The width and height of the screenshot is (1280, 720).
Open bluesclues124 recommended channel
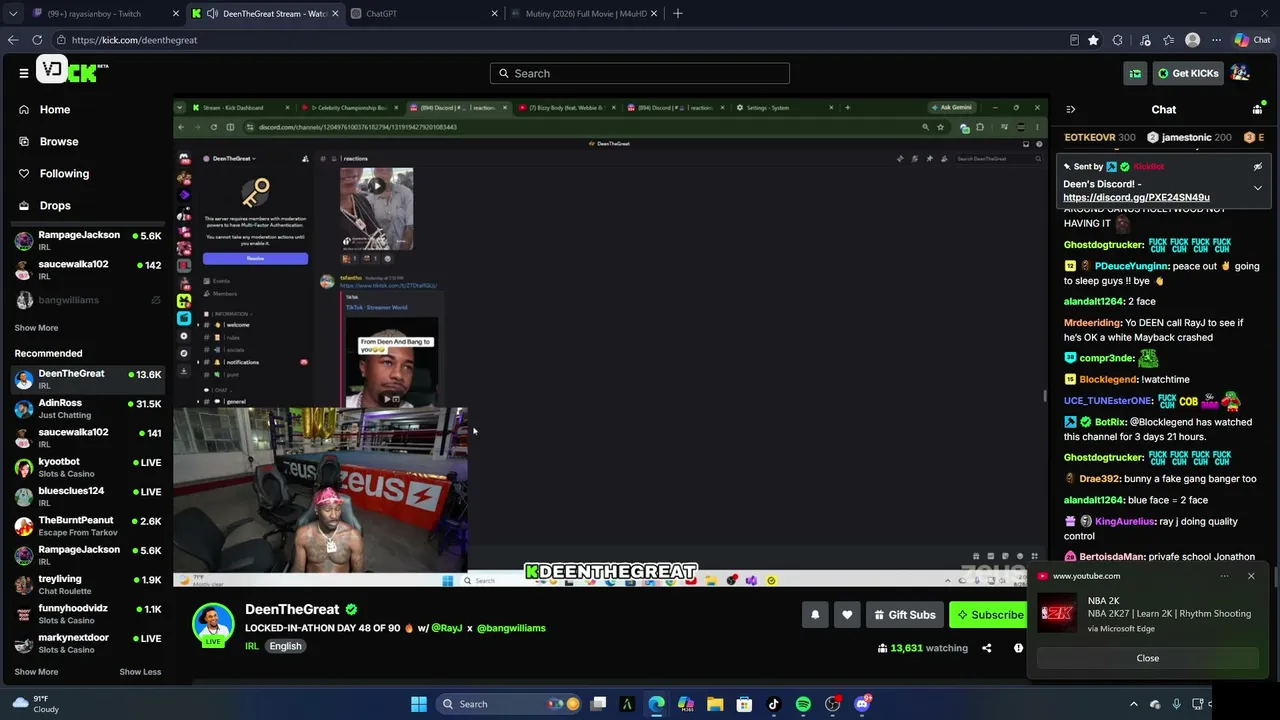[87, 497]
